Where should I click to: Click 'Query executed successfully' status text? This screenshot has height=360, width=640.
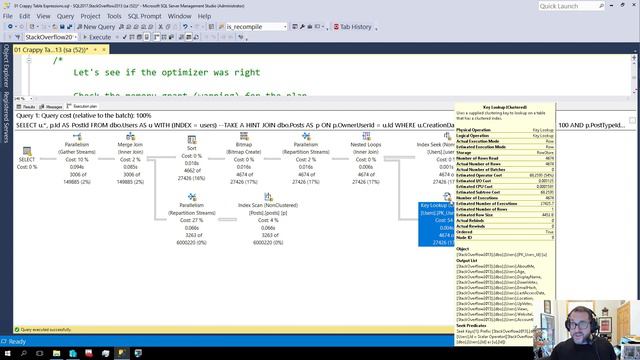pos(46,329)
